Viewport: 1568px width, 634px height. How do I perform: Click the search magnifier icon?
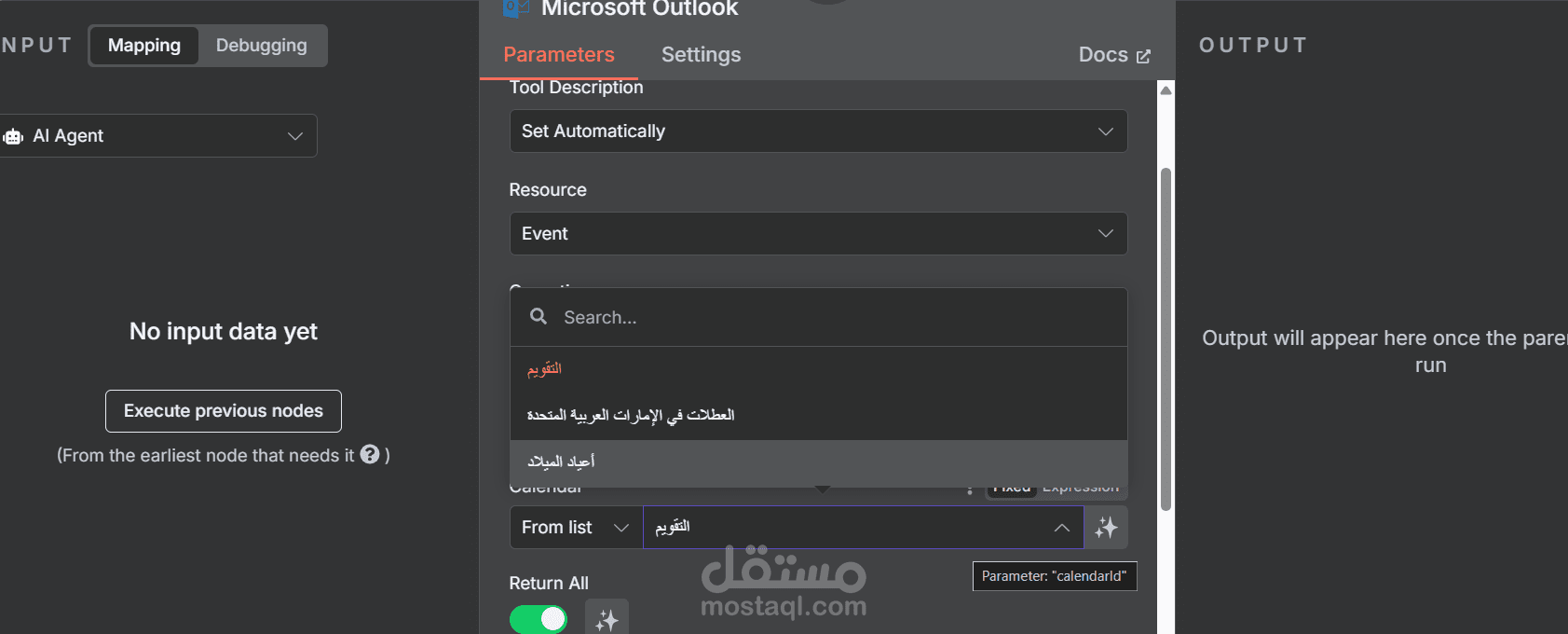click(x=539, y=317)
